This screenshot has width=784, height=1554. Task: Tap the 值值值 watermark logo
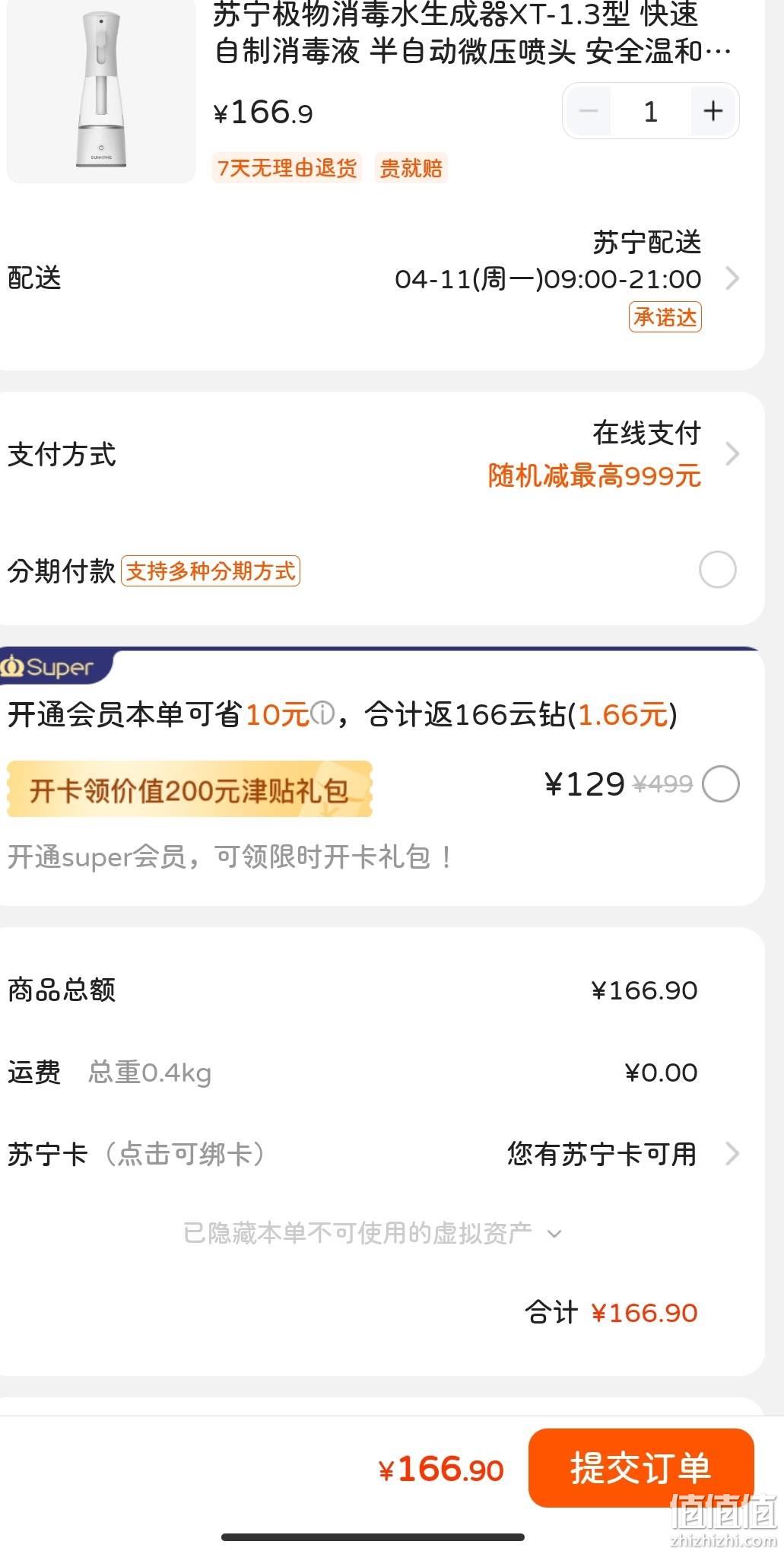[723, 1520]
